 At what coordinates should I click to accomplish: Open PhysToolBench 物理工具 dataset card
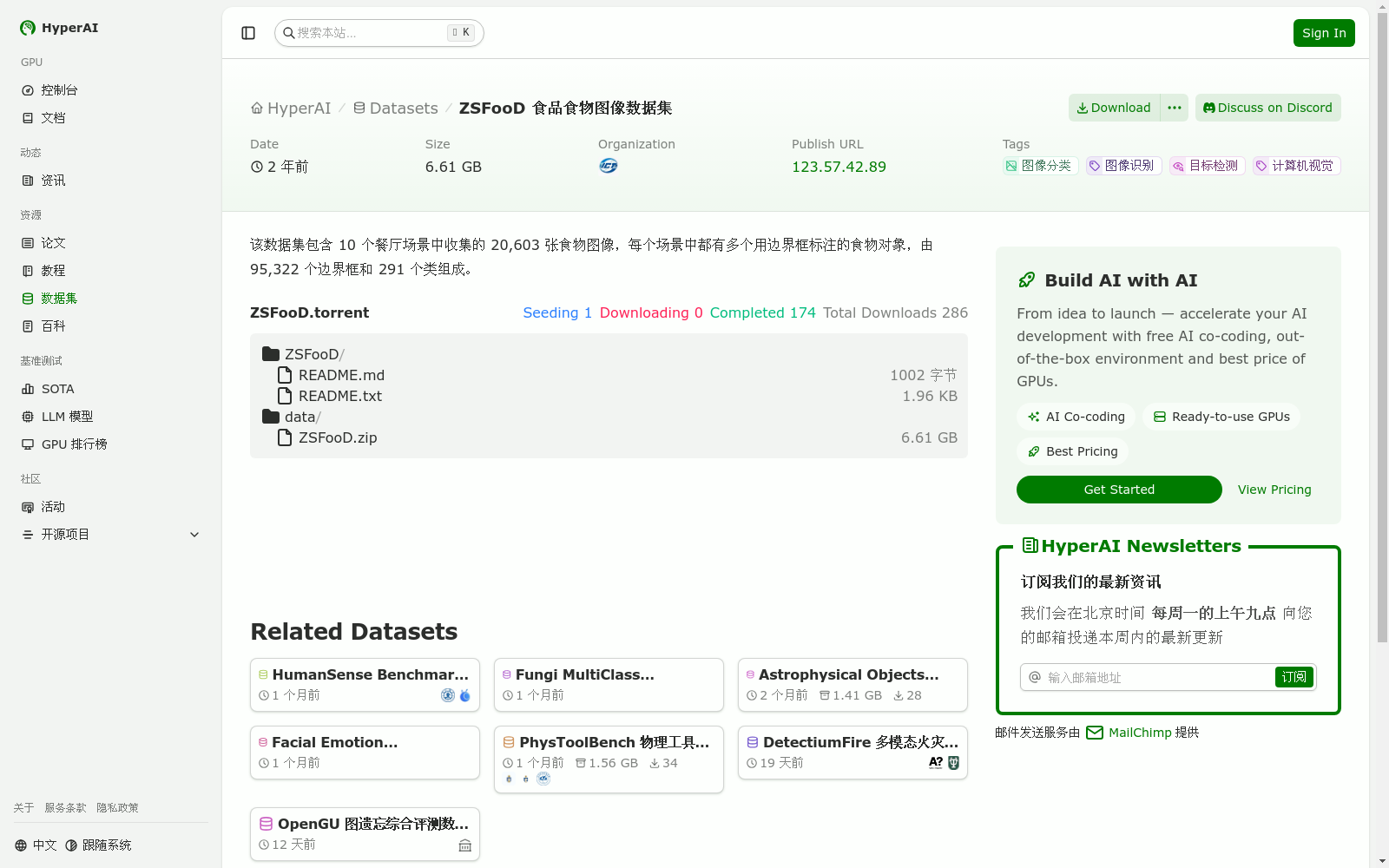pos(609,759)
